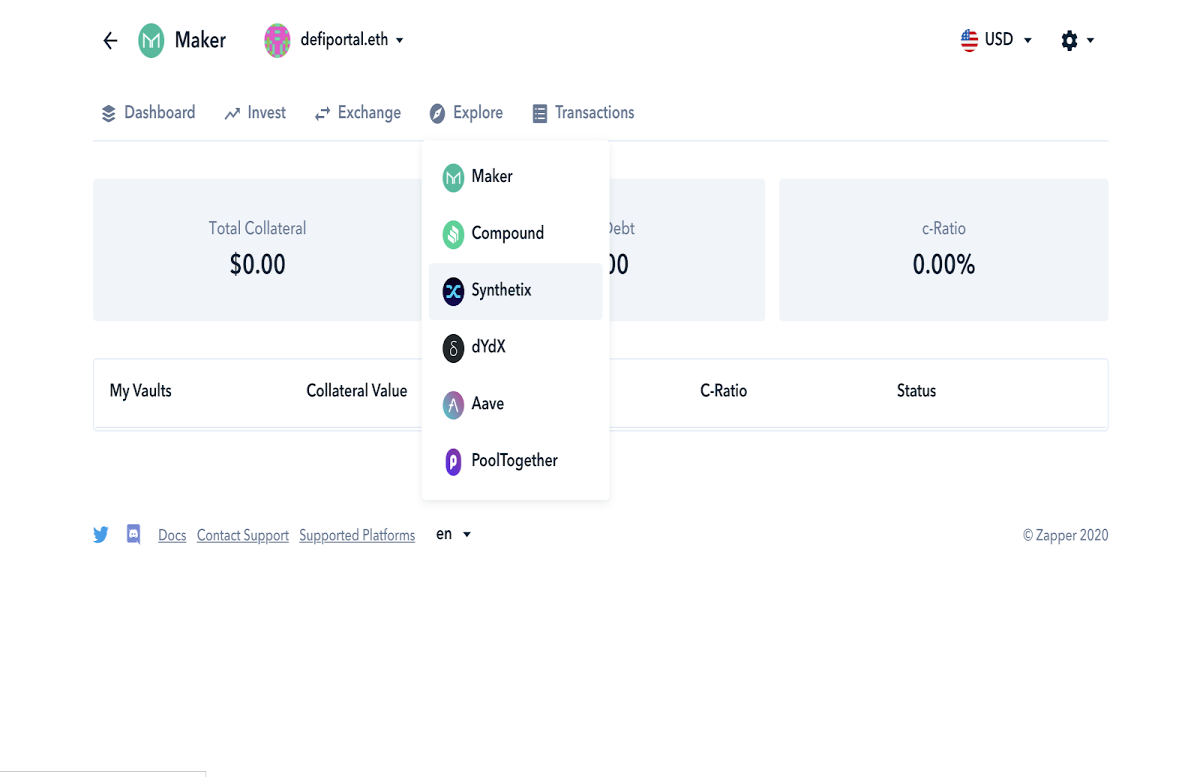Click the settings gear icon
Viewport: 1200px width, 777px height.
click(x=1069, y=40)
